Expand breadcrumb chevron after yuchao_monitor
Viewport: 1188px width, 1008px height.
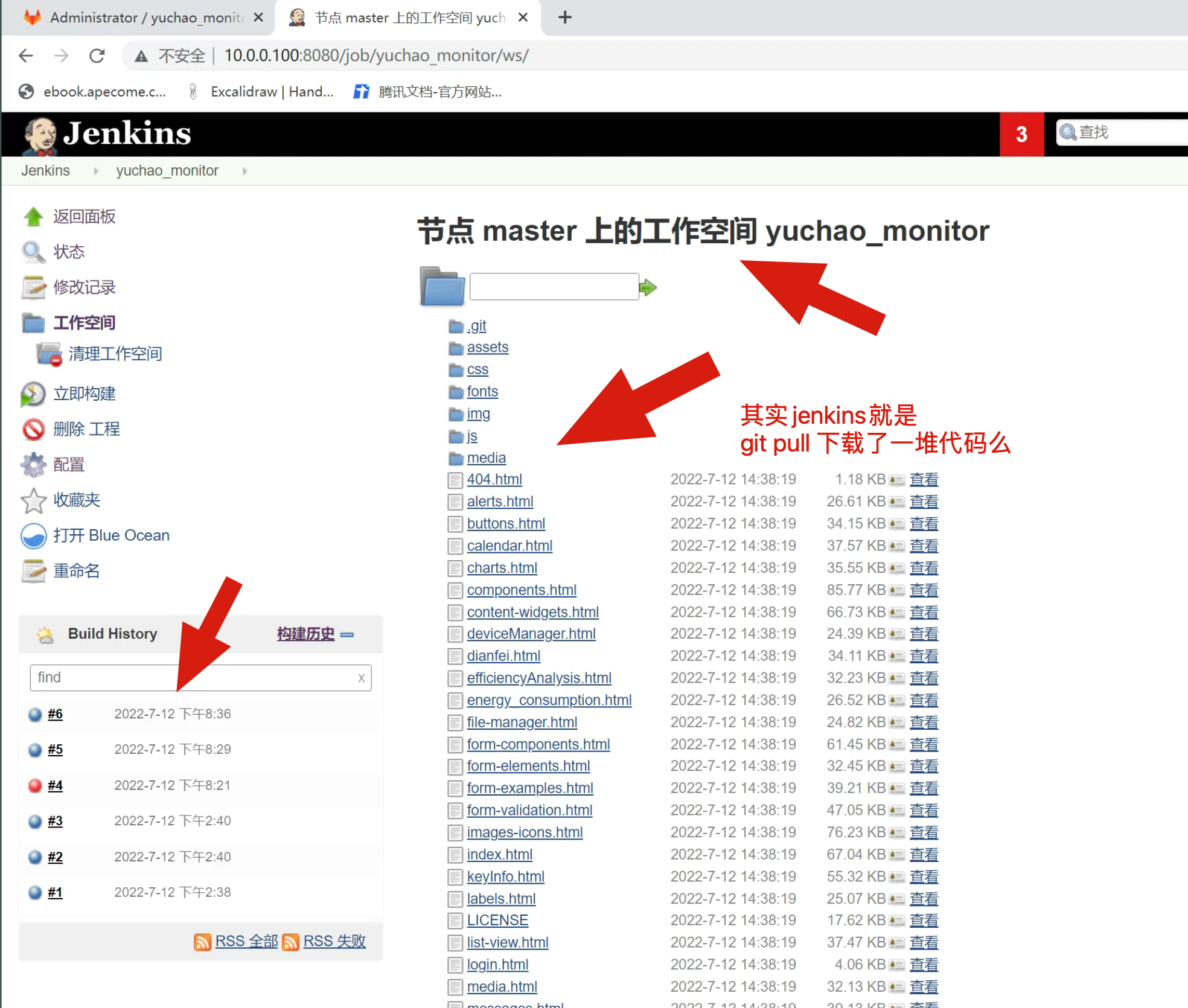click(x=244, y=171)
